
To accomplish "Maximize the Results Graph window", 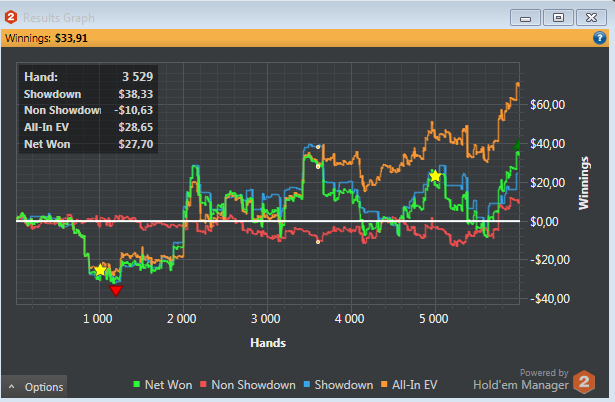I will pos(558,18).
